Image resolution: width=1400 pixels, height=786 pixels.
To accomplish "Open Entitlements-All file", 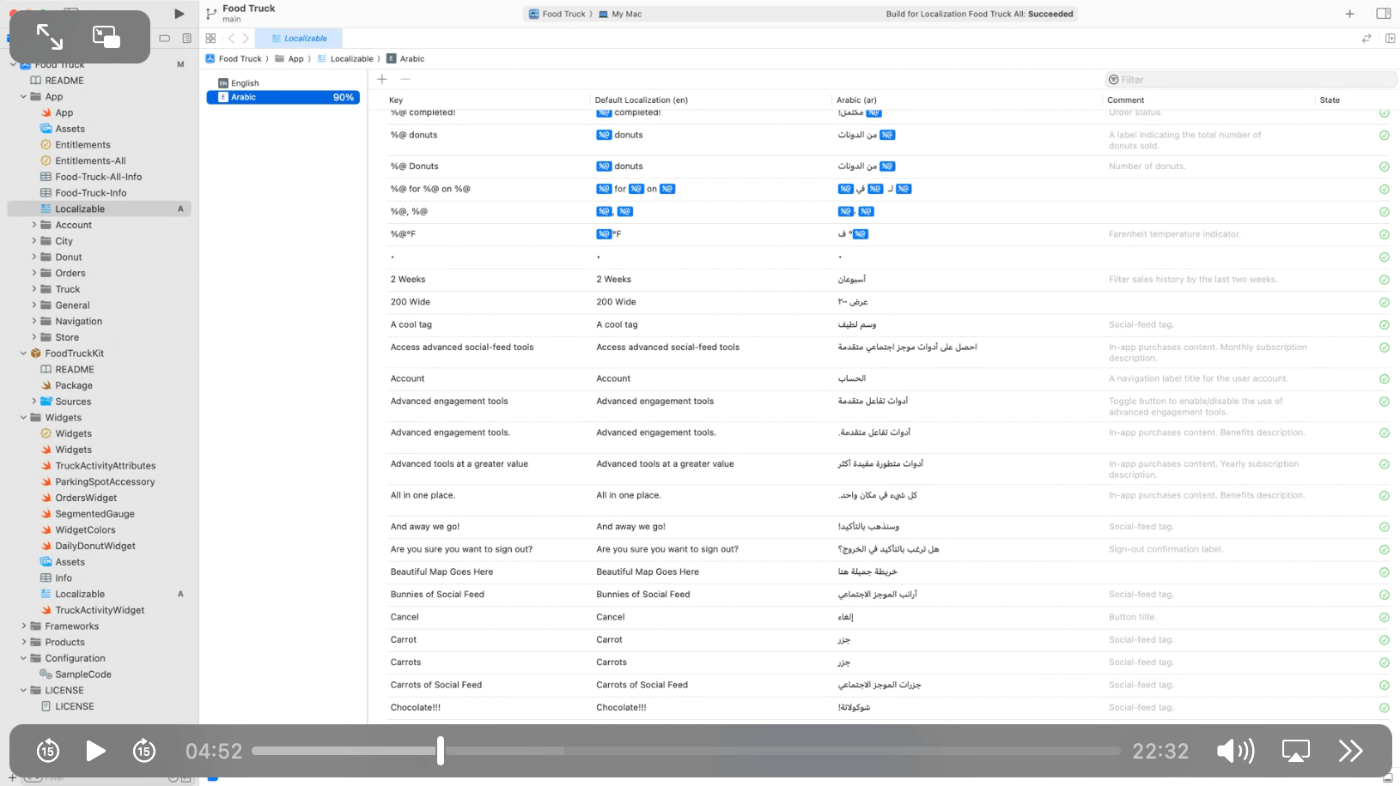I will [90, 161].
